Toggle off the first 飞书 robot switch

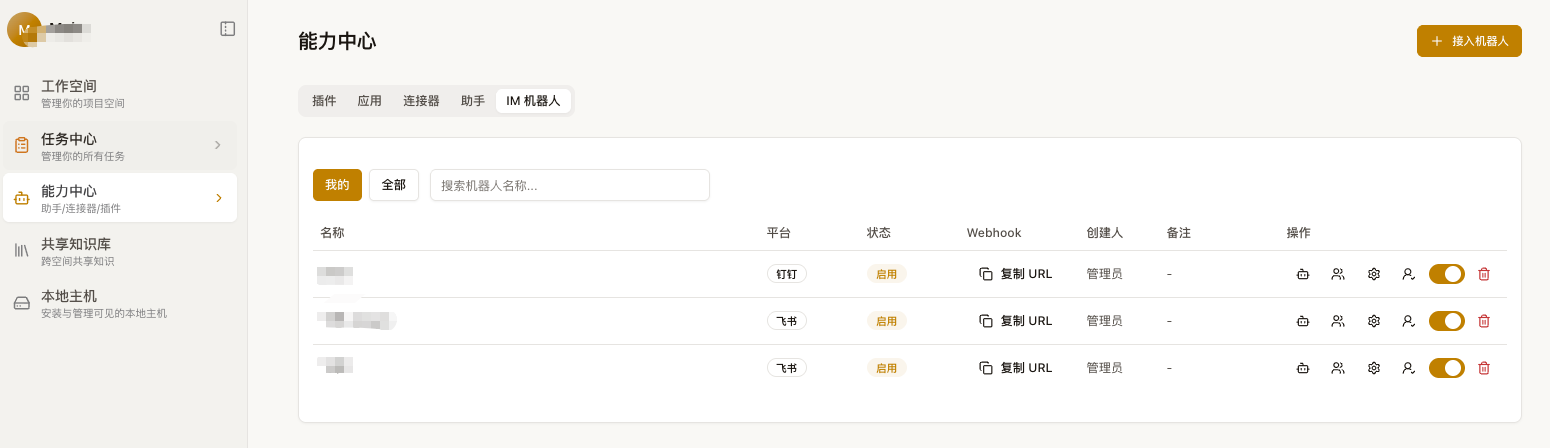tap(1447, 321)
